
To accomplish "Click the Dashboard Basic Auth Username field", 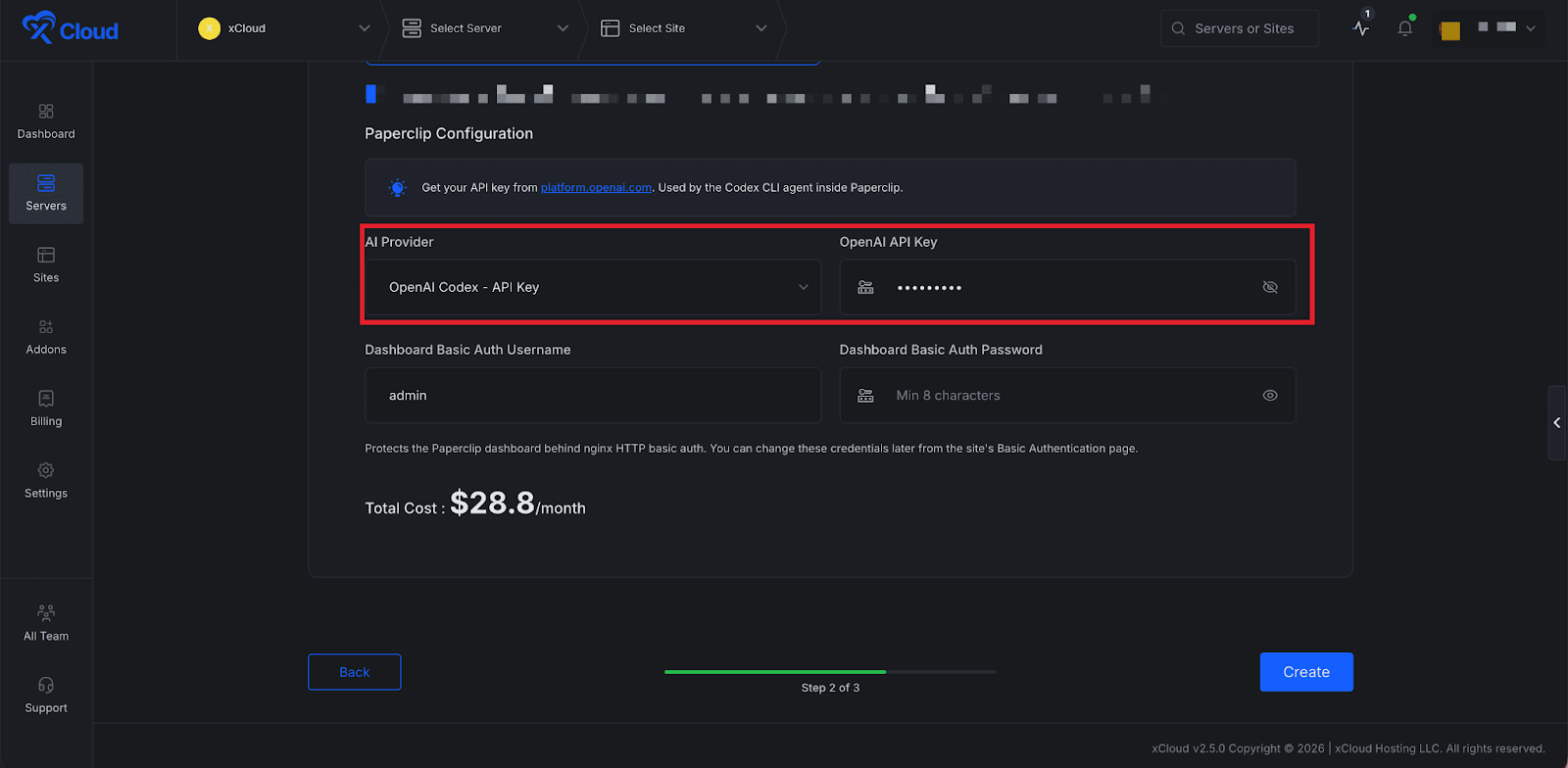I will 593,396.
